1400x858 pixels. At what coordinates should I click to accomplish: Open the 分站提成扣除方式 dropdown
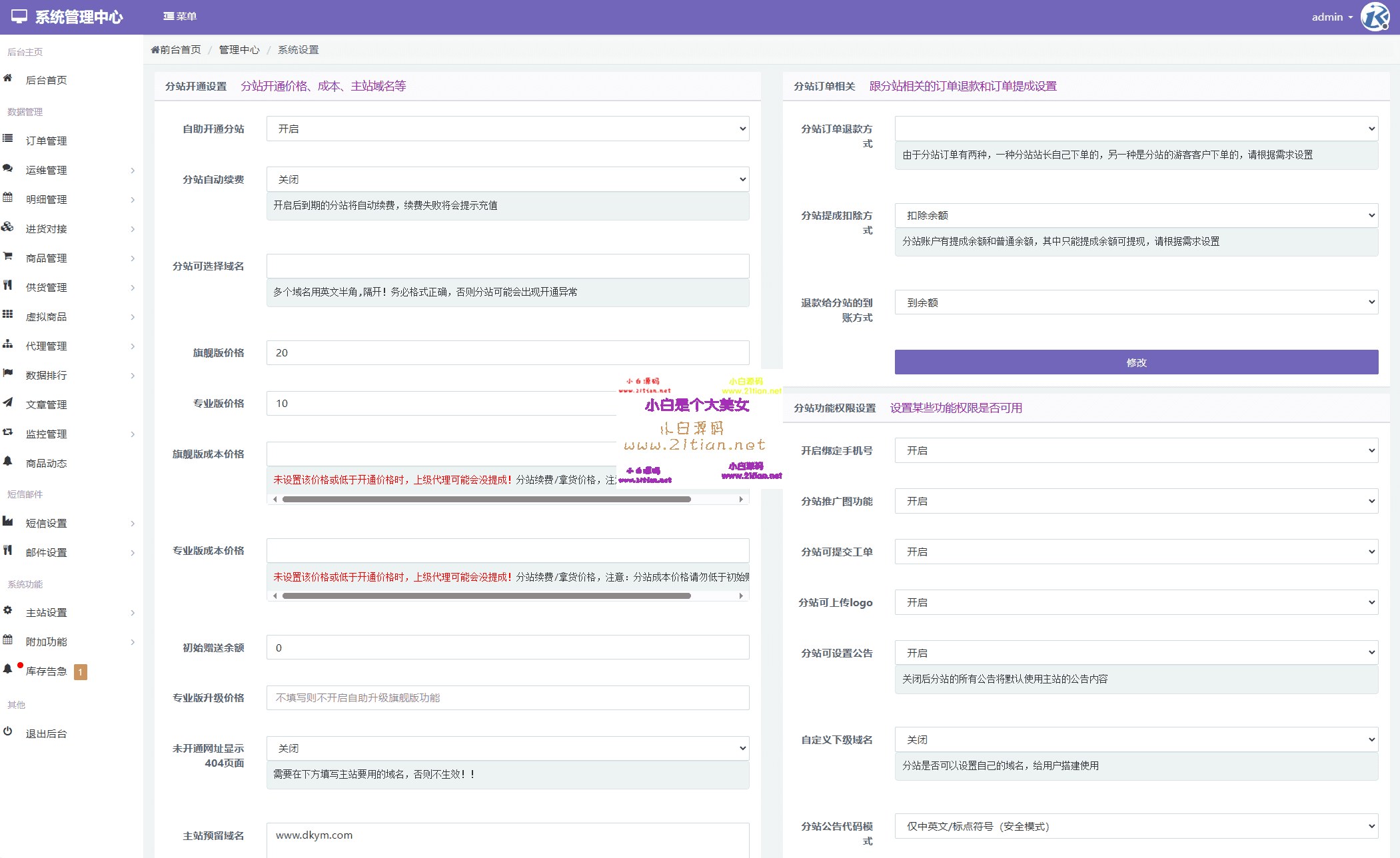point(1135,215)
